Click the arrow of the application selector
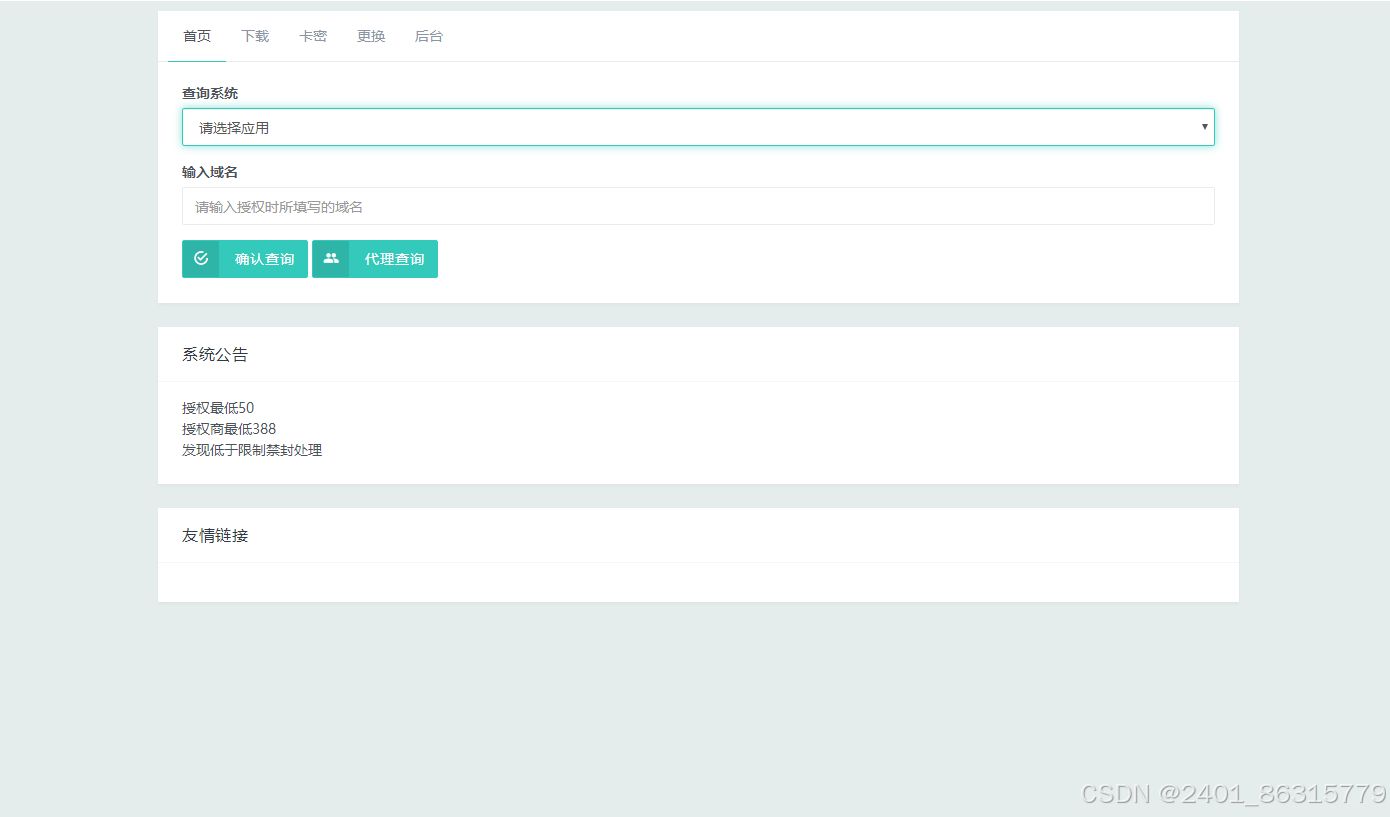Screen dimensions: 1390x817 (x=1204, y=127)
